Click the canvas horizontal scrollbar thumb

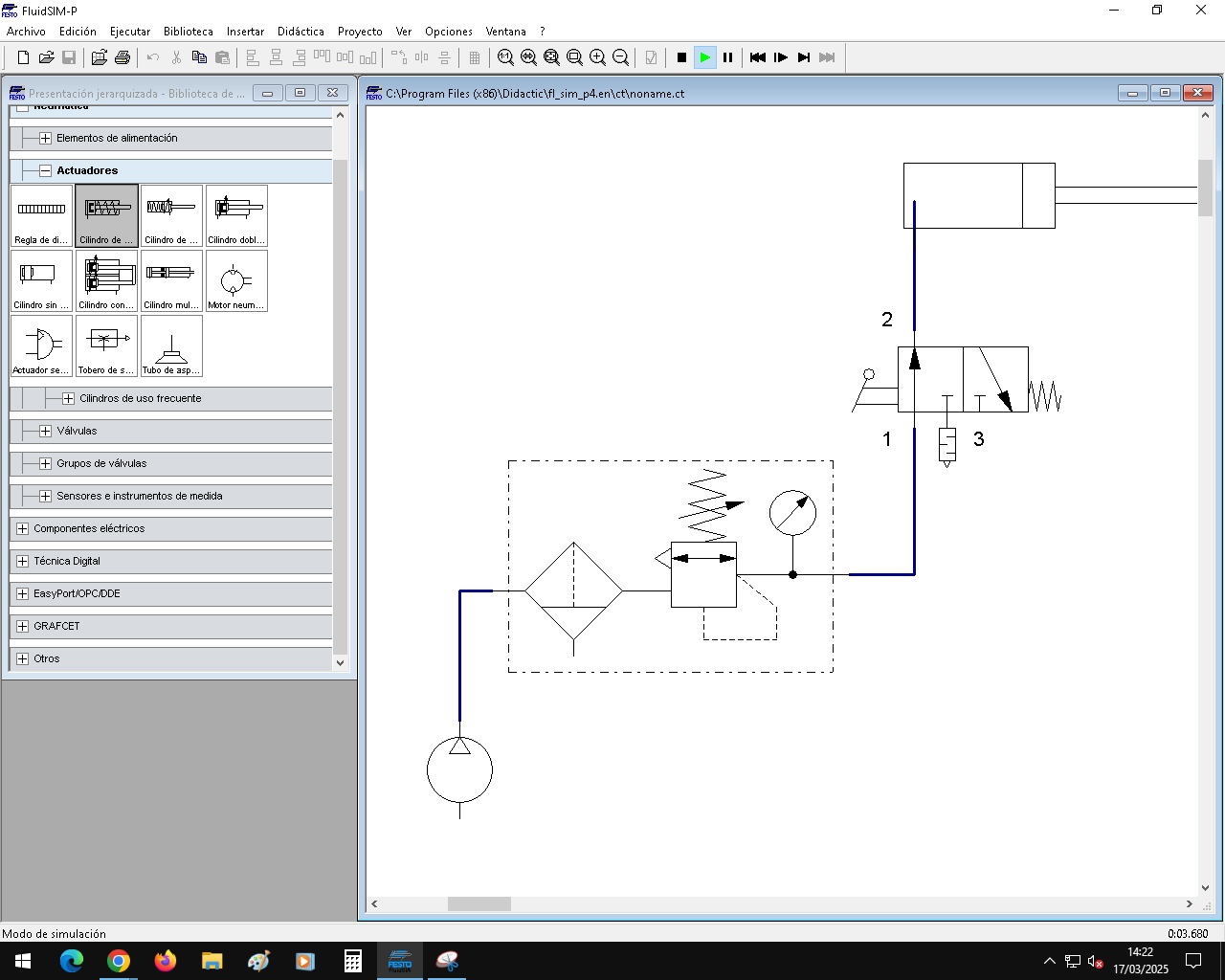coord(479,904)
